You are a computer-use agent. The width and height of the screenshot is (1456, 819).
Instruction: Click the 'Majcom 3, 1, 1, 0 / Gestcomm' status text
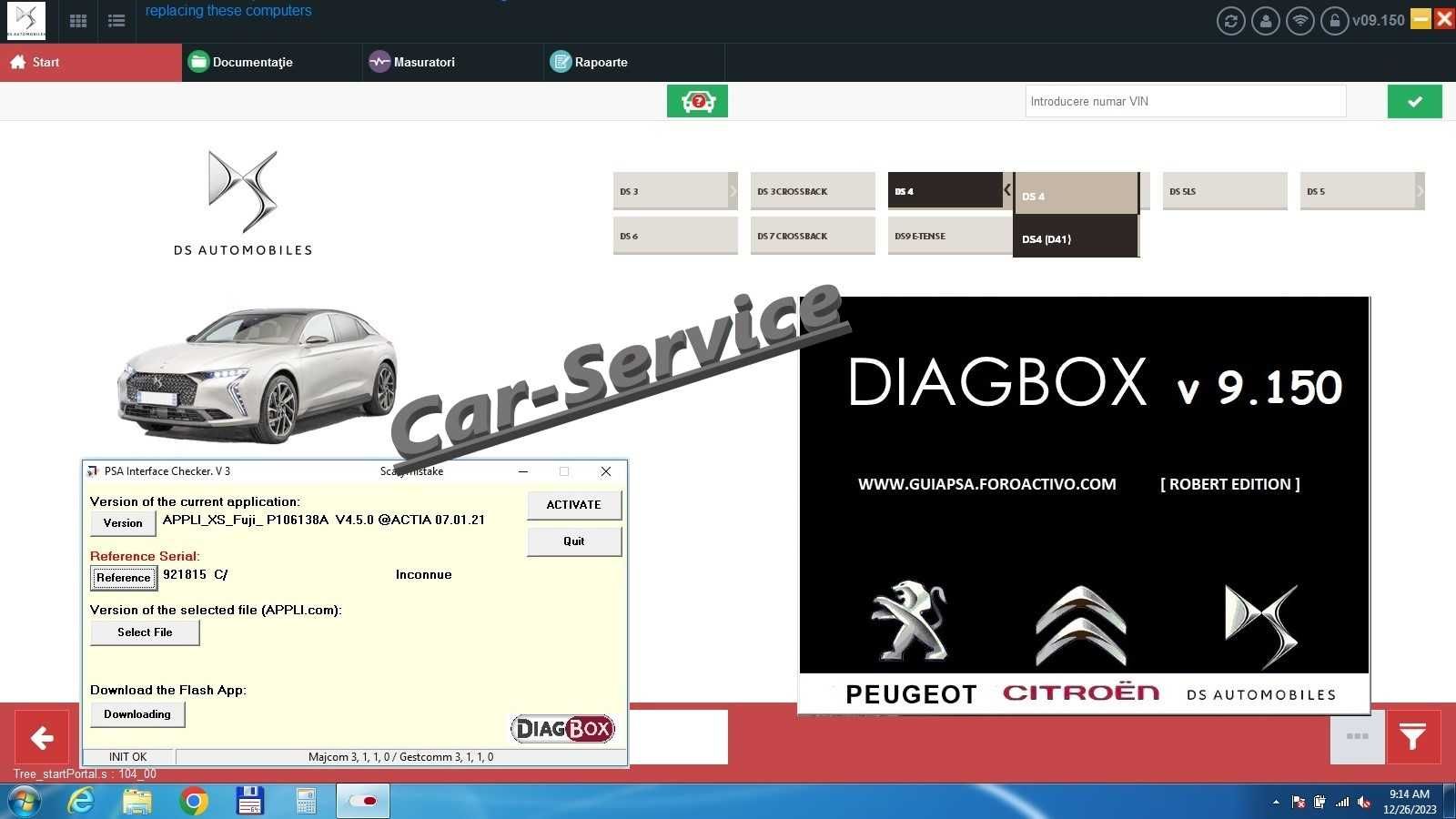click(x=400, y=757)
